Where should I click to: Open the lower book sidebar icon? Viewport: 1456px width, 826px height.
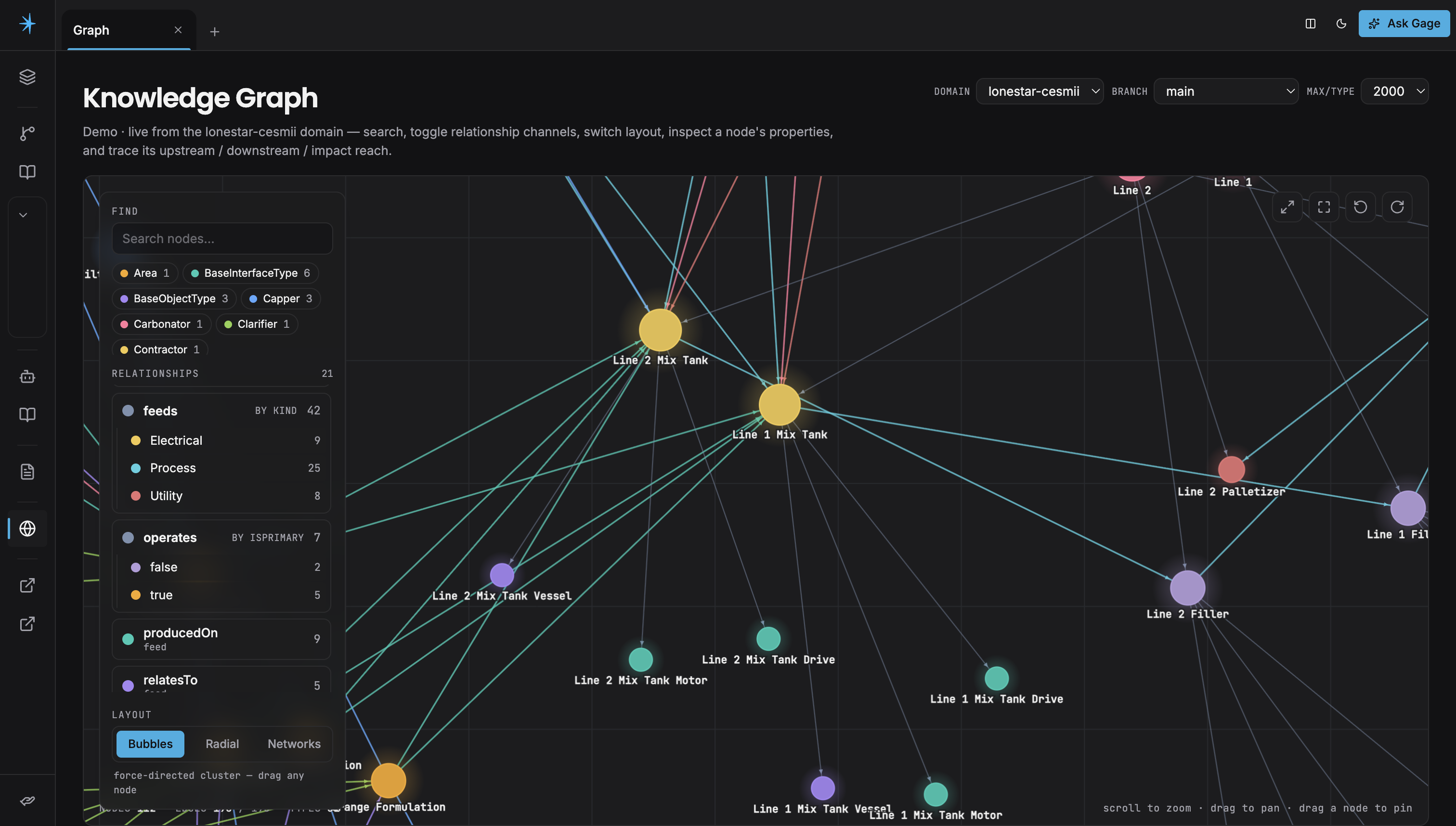click(x=27, y=414)
